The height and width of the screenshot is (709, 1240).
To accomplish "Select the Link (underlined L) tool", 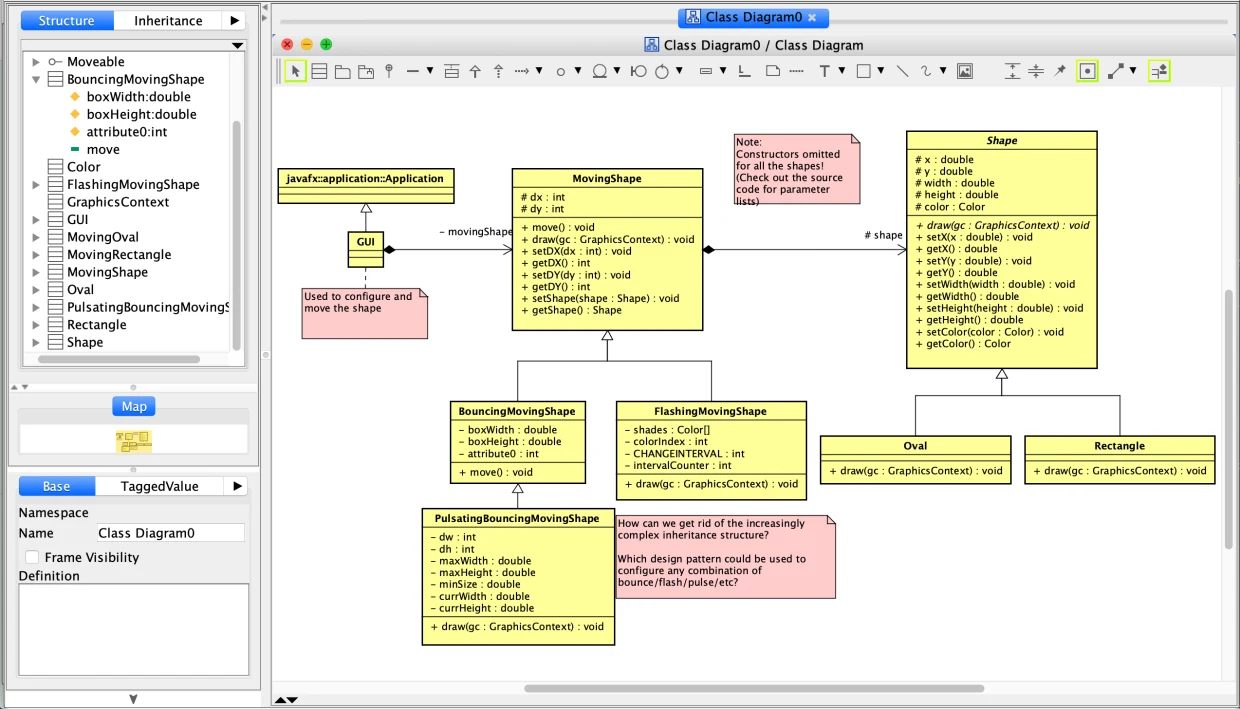I will (x=744, y=71).
